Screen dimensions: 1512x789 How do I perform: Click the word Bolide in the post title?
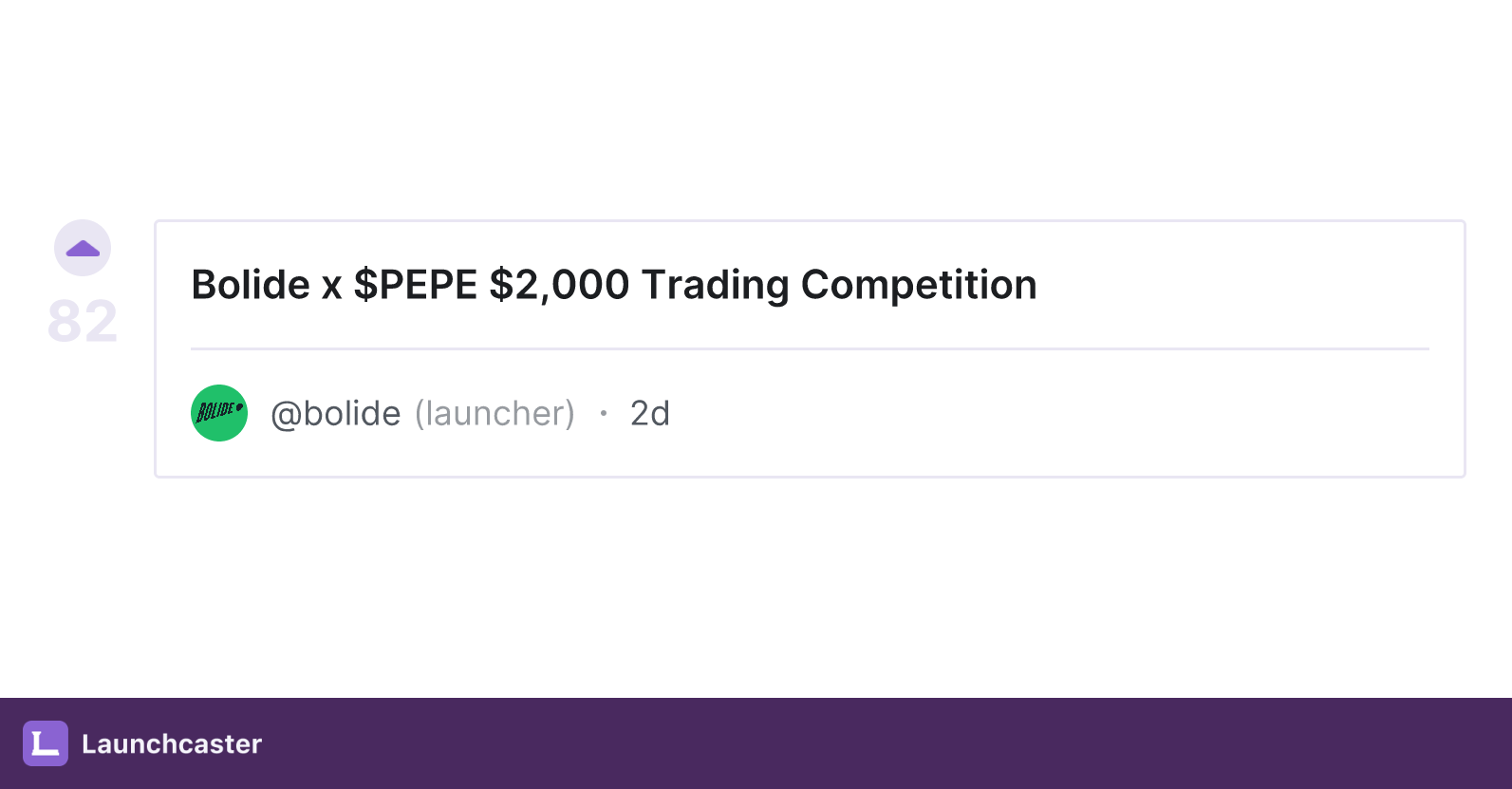coord(251,285)
